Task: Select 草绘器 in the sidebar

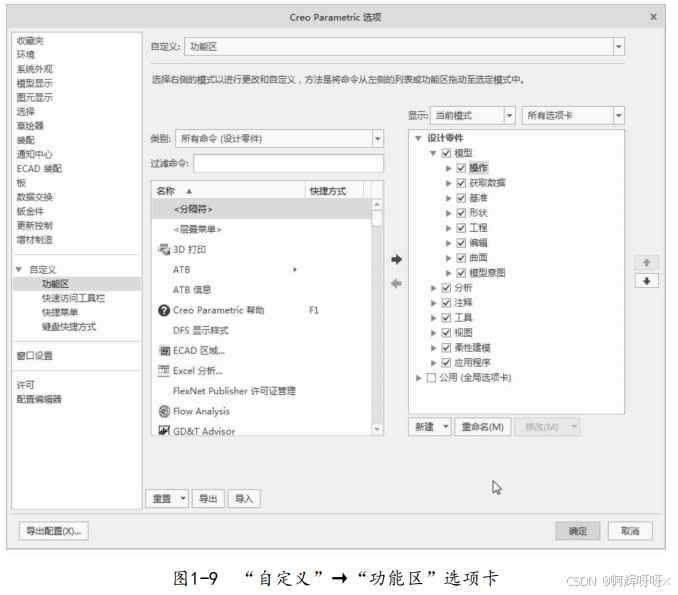Action: [30, 126]
